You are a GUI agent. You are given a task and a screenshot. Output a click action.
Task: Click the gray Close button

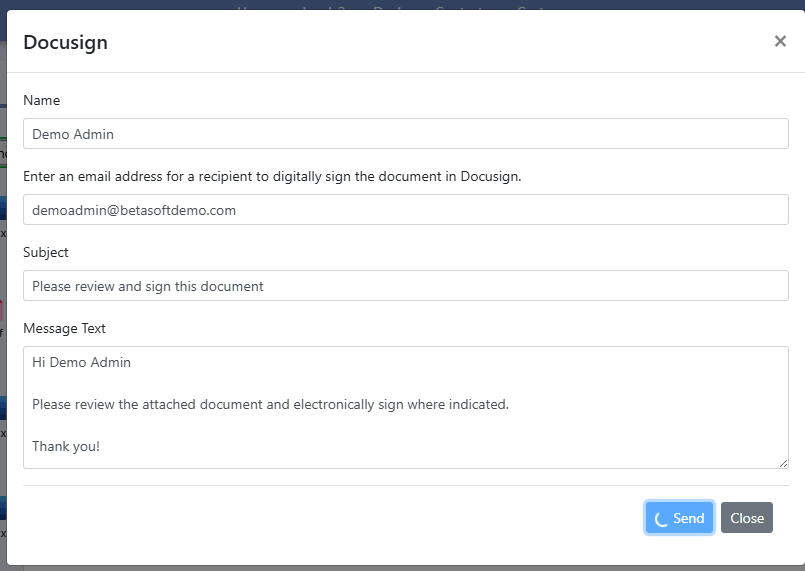(746, 518)
